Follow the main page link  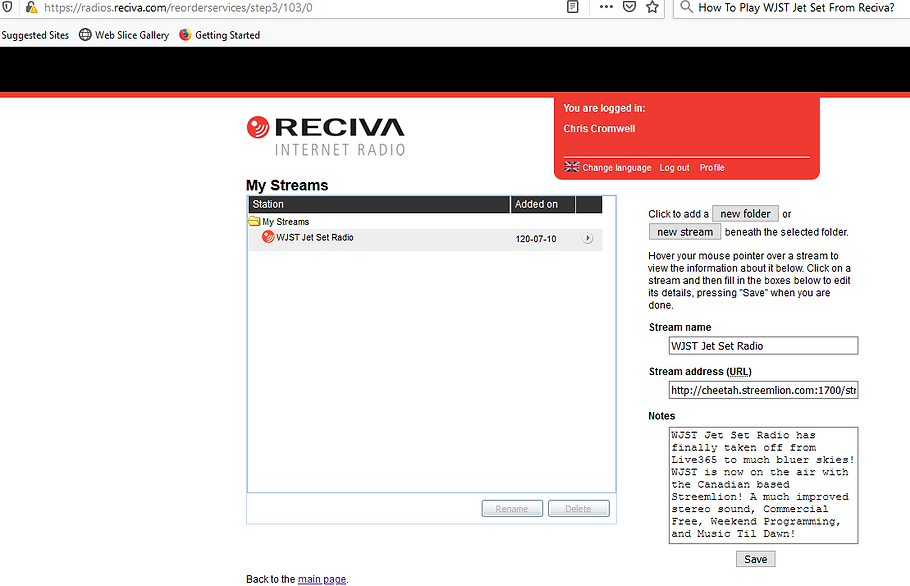322,579
